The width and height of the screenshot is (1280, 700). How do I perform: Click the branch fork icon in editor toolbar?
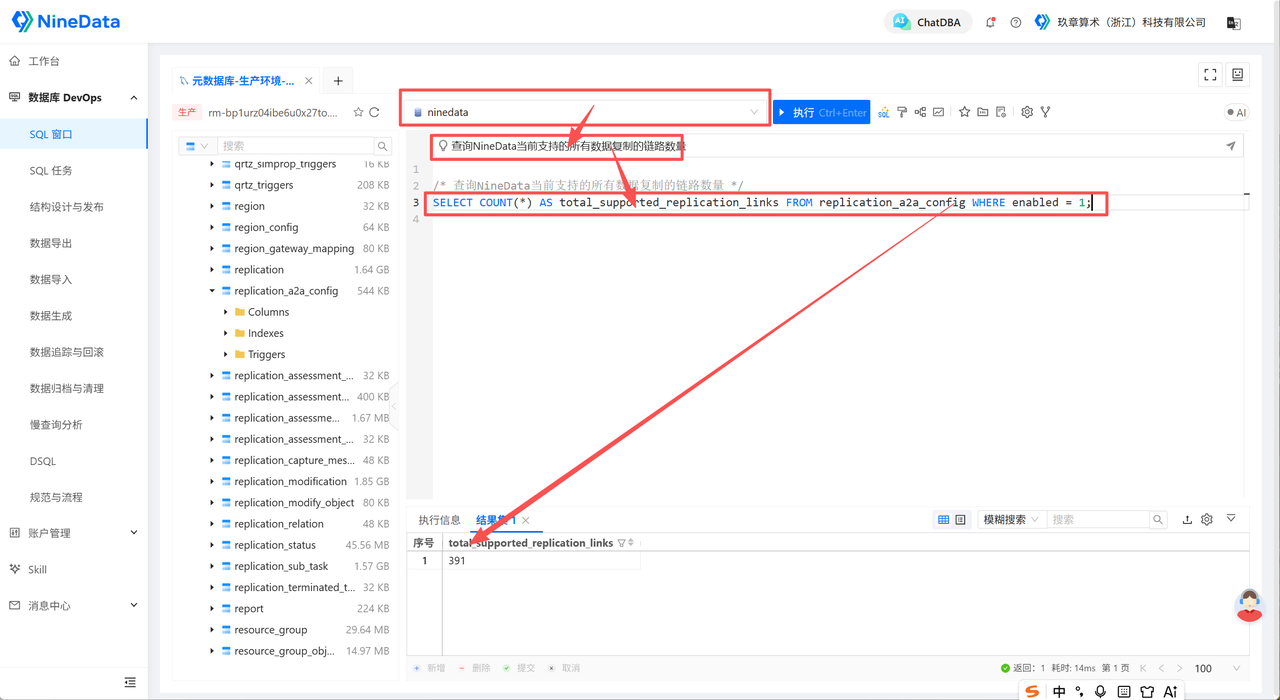1045,112
